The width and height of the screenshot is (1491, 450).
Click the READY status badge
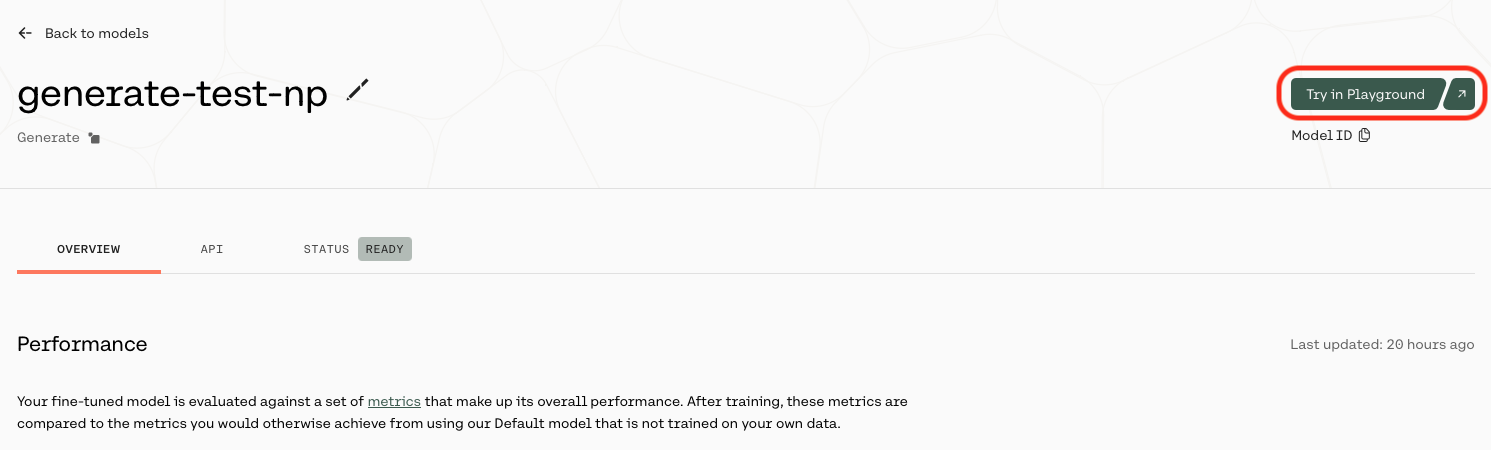[x=384, y=249]
